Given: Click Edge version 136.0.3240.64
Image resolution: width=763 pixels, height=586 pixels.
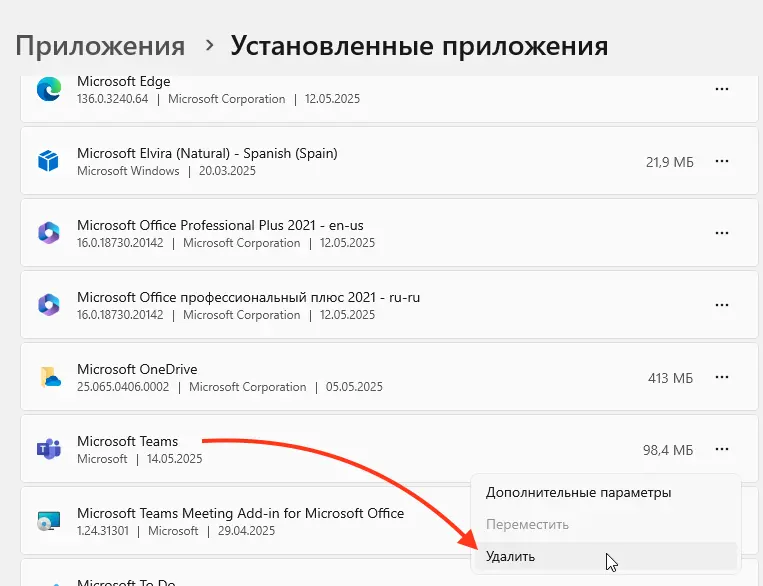Looking at the screenshot, I should [112, 99].
